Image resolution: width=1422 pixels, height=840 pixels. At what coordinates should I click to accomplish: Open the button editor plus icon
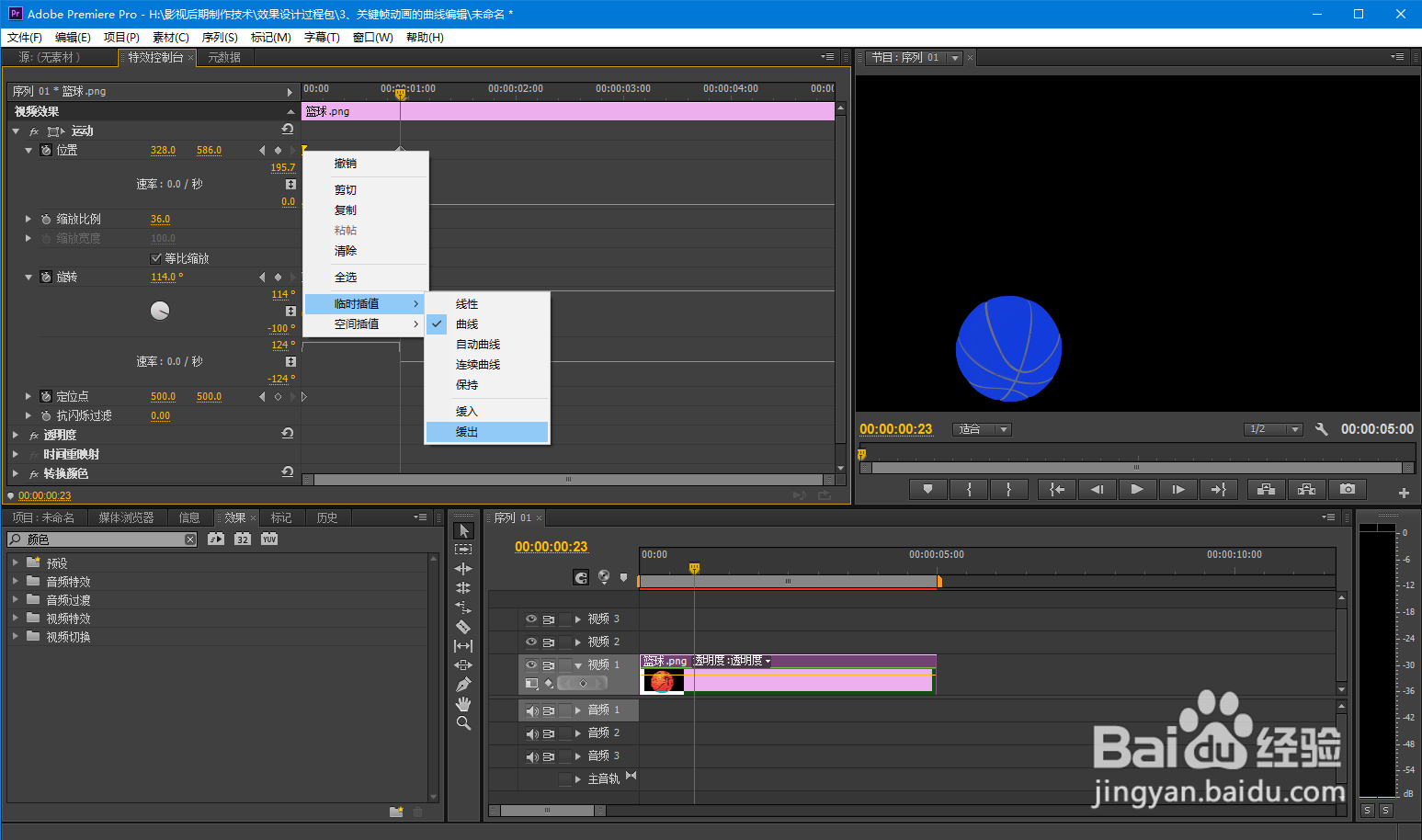pyautogui.click(x=1404, y=493)
